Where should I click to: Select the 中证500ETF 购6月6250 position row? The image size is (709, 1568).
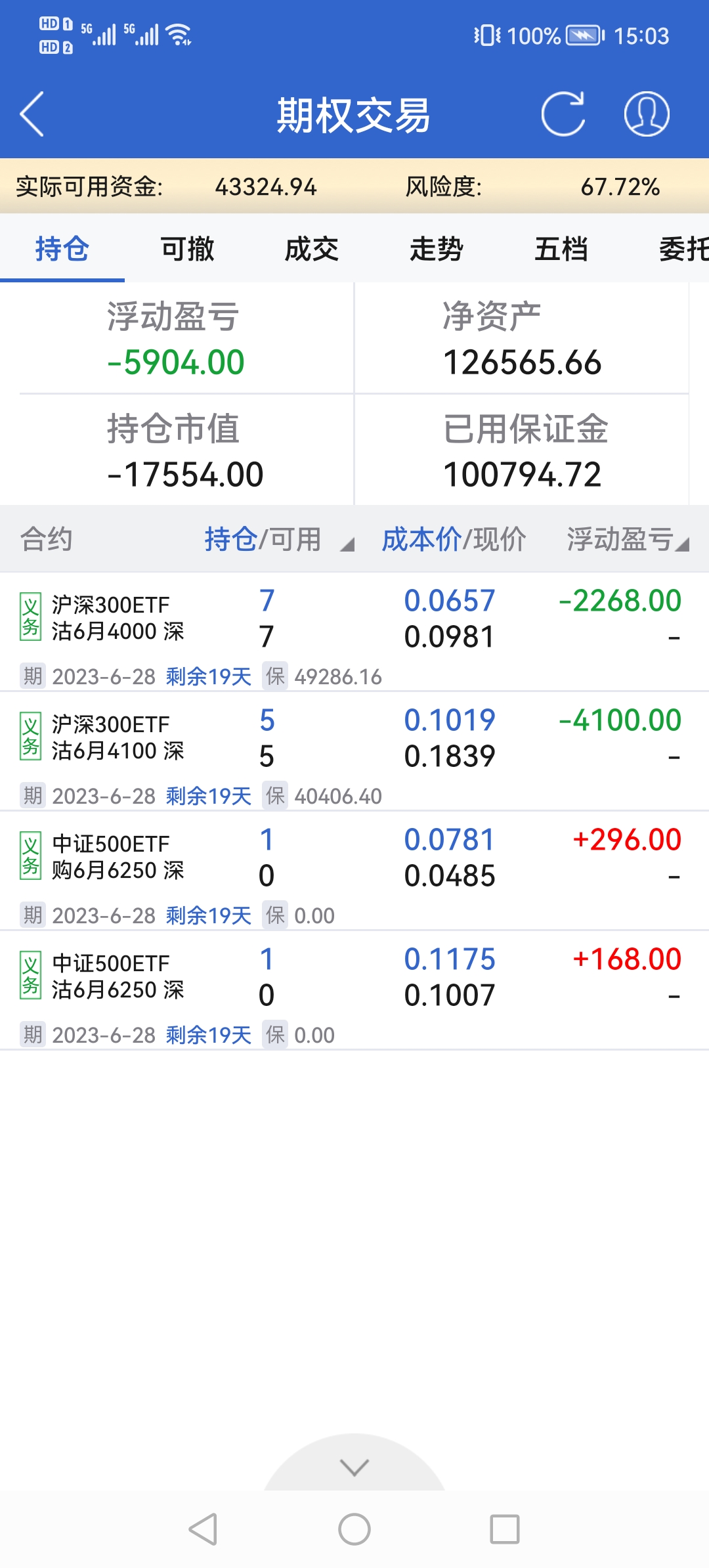pyautogui.click(x=354, y=858)
